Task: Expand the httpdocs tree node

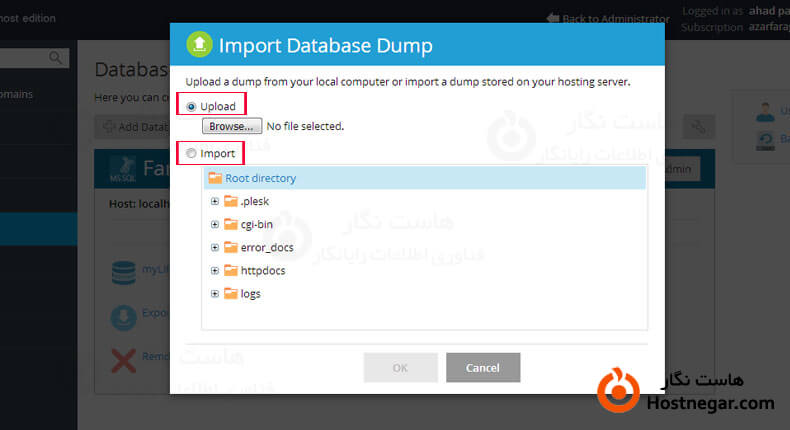Action: (x=214, y=270)
